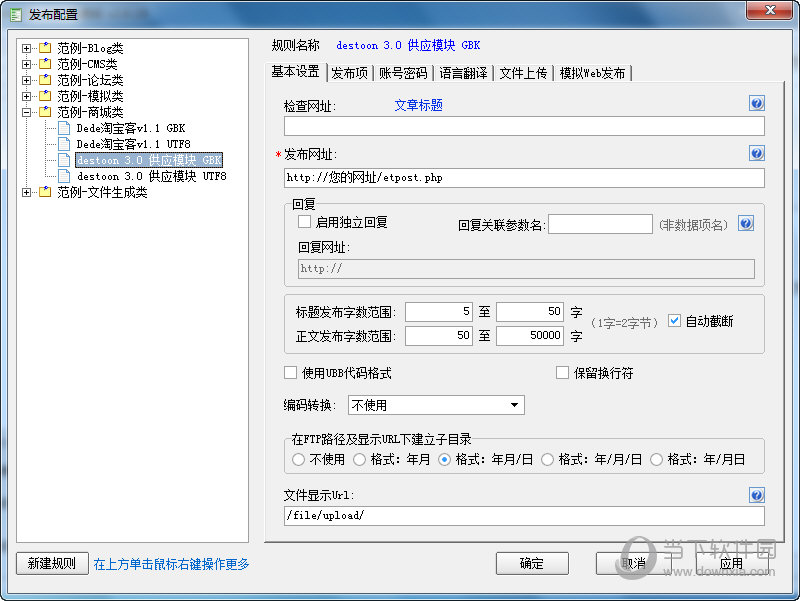Switch to 文件上传 tab

click(523, 73)
